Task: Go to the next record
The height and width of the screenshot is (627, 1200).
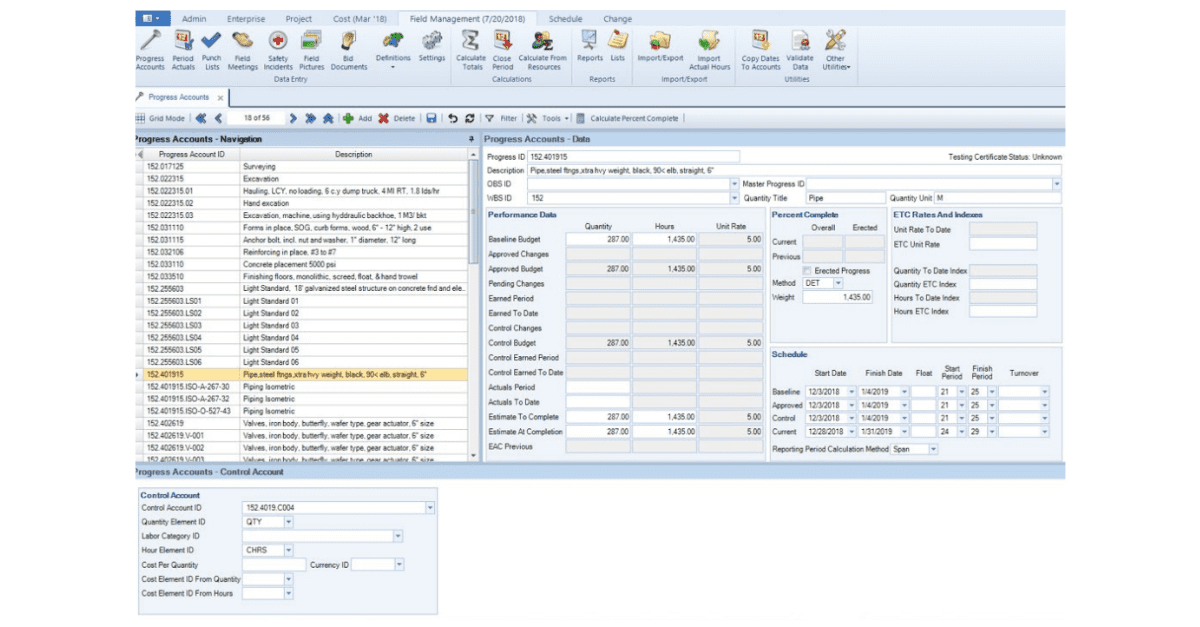Action: (293, 118)
